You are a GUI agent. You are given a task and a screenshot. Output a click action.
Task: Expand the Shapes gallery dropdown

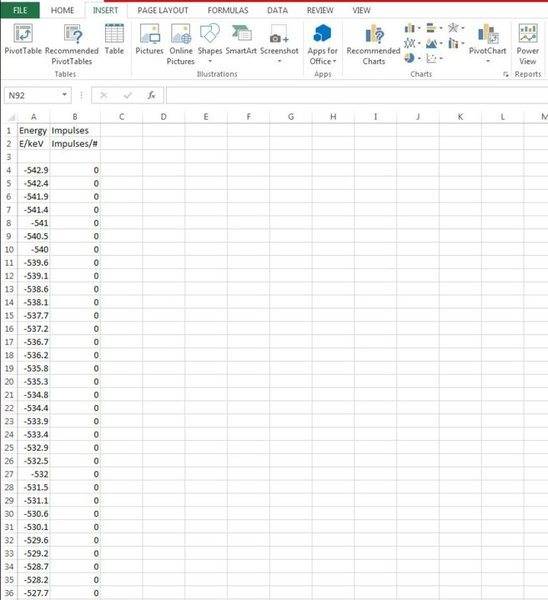point(210,61)
